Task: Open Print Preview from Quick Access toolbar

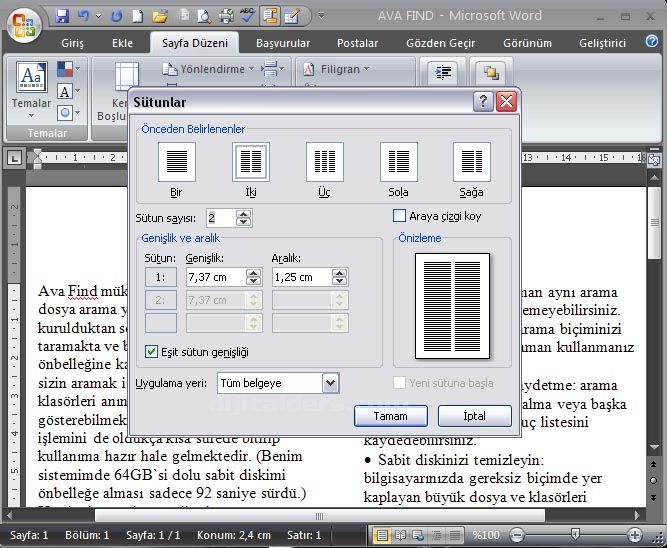Action: [x=204, y=16]
